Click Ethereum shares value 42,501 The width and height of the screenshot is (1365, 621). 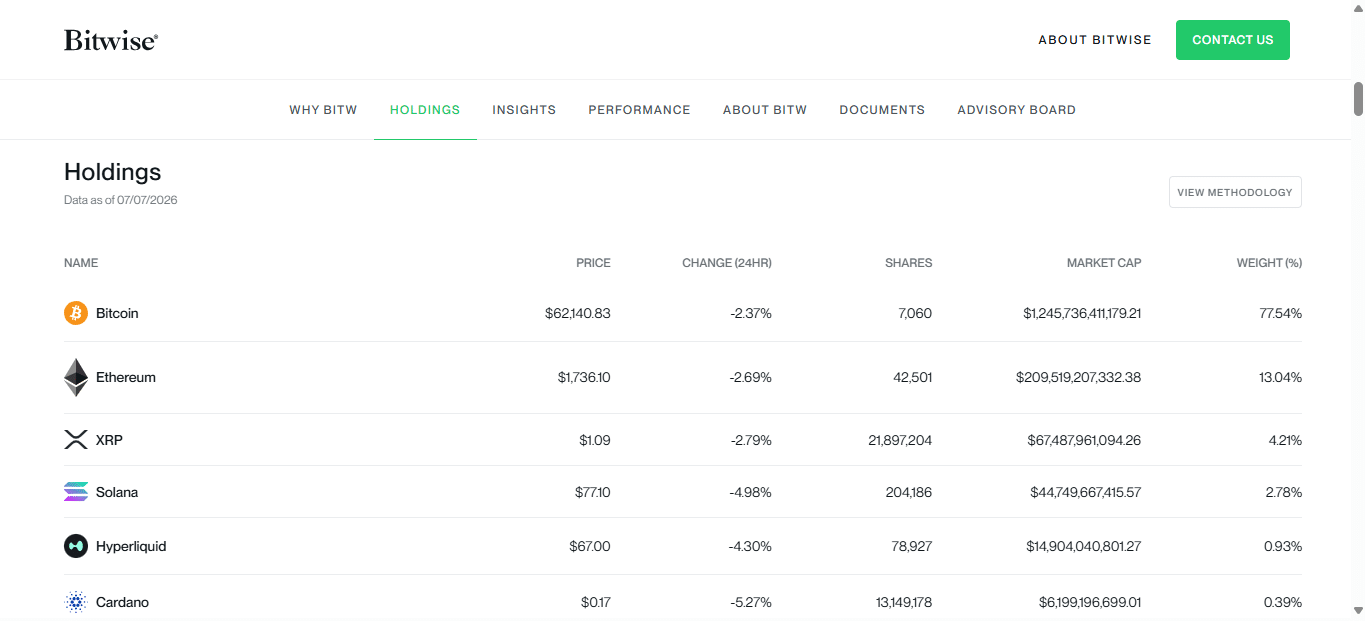point(913,377)
